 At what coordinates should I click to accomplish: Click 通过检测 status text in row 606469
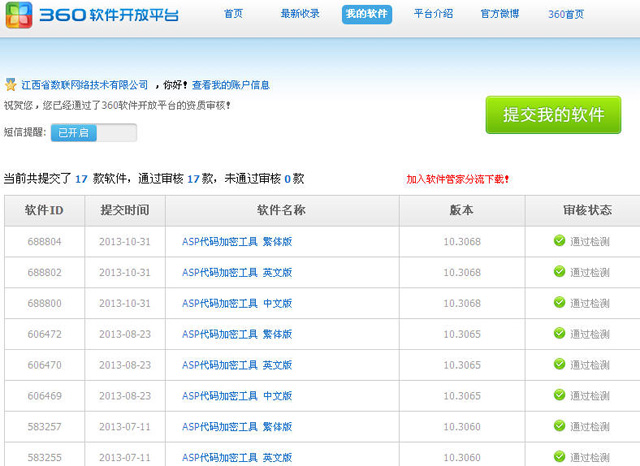(x=590, y=396)
